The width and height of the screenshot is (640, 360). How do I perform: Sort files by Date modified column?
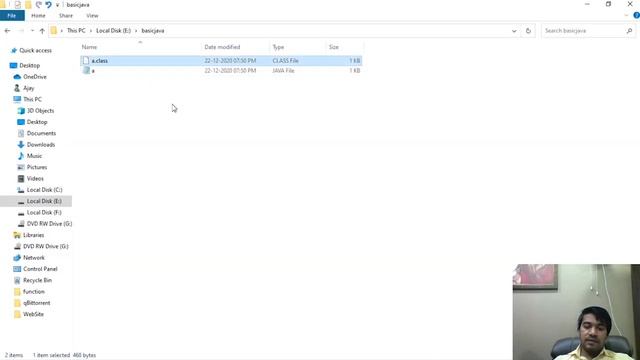point(222,47)
